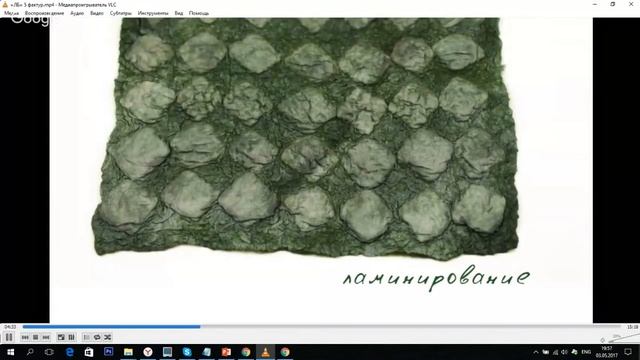
Task: Switch ENG input language
Action: 586,352
